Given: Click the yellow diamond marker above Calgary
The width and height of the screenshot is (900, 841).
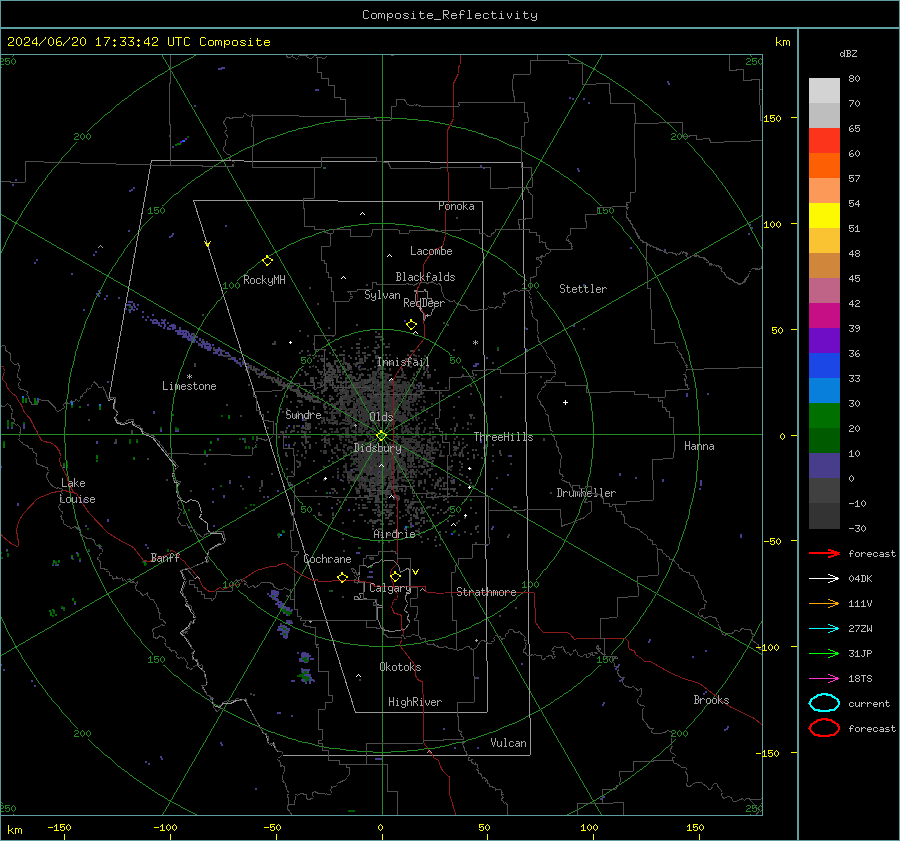Looking at the screenshot, I should [395, 576].
